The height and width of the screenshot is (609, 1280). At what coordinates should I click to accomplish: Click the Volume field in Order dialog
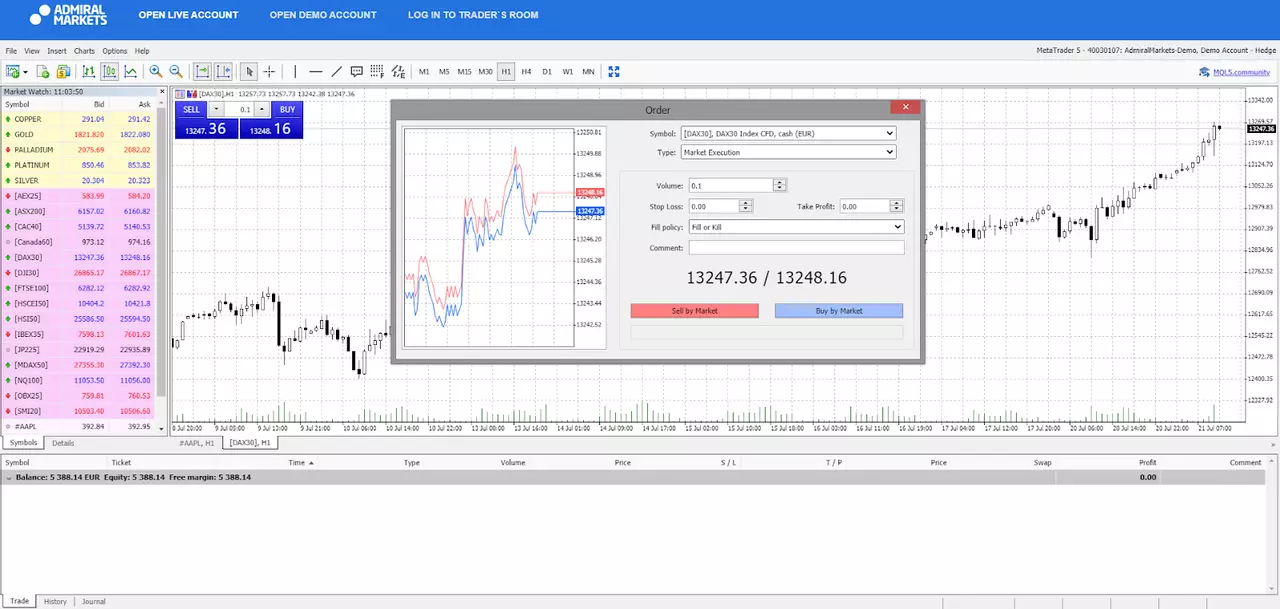(730, 185)
